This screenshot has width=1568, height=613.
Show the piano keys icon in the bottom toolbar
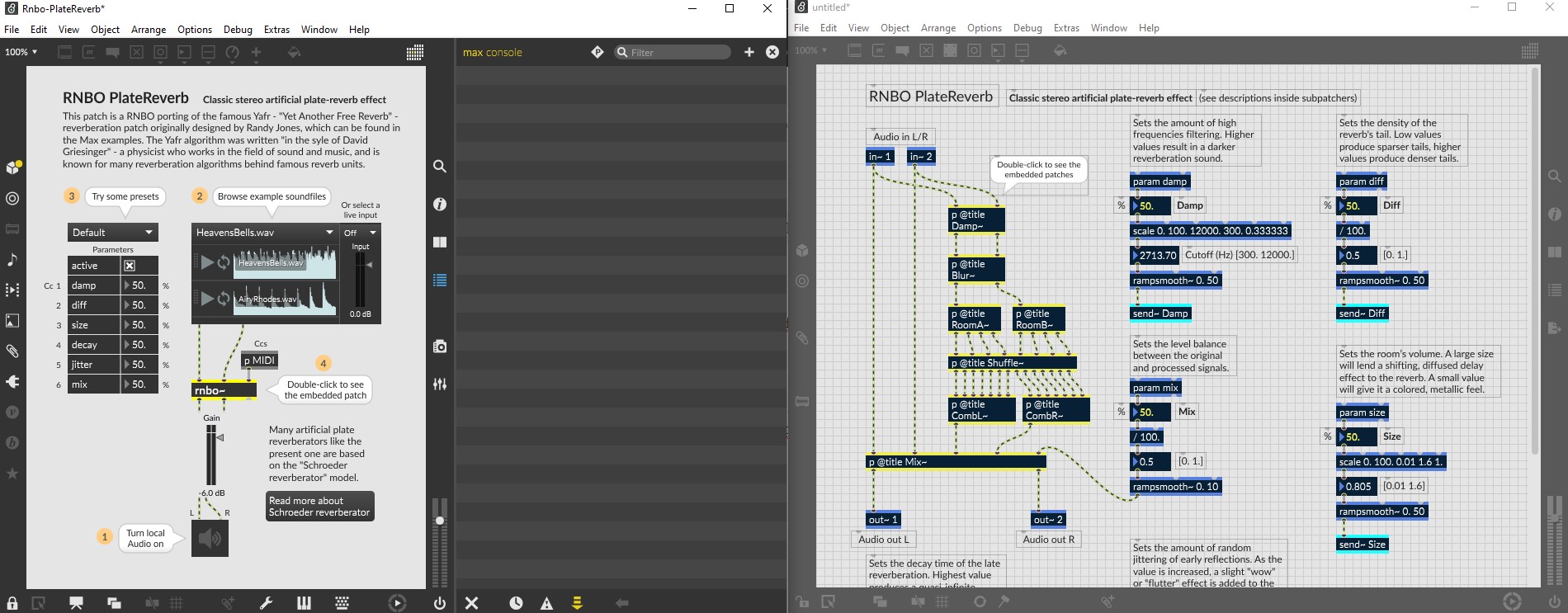(304, 603)
